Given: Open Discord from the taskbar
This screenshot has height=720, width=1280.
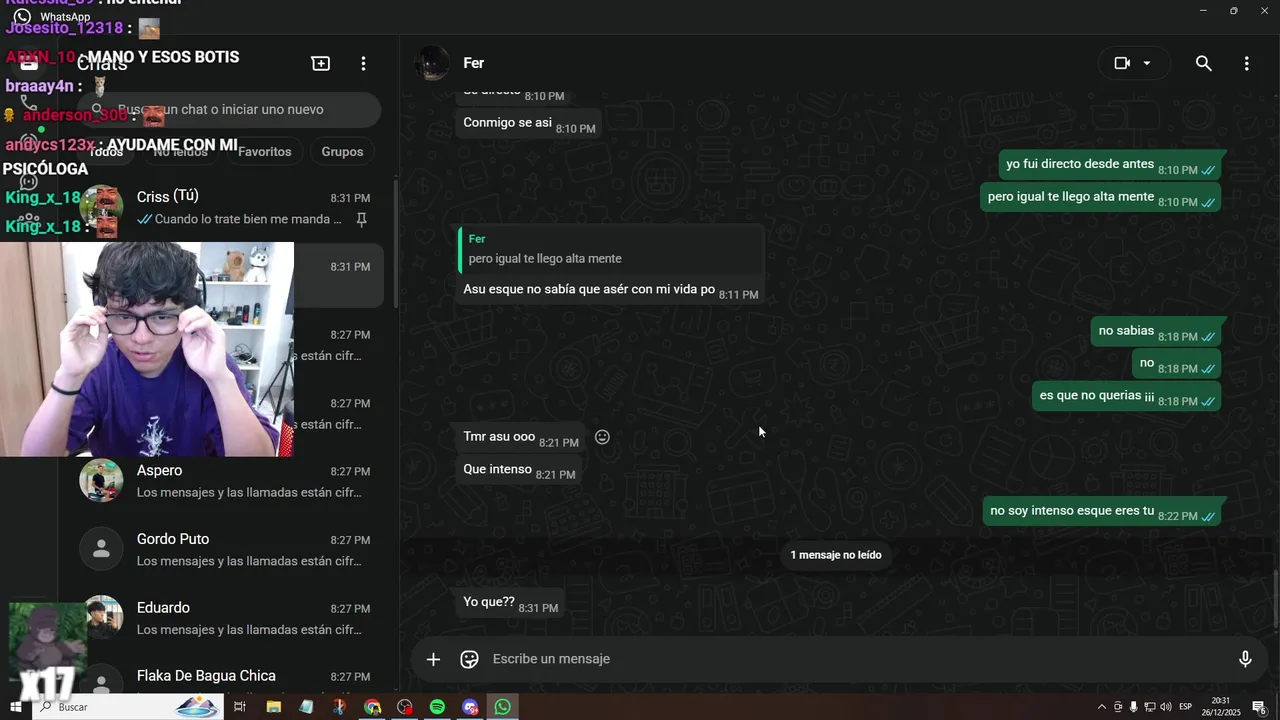Looking at the screenshot, I should [470, 707].
